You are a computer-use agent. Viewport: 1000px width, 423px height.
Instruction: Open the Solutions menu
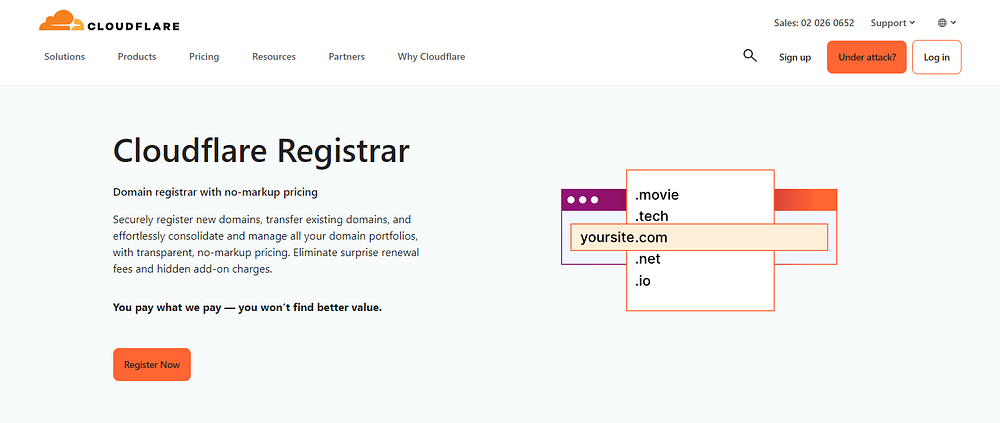click(x=65, y=57)
